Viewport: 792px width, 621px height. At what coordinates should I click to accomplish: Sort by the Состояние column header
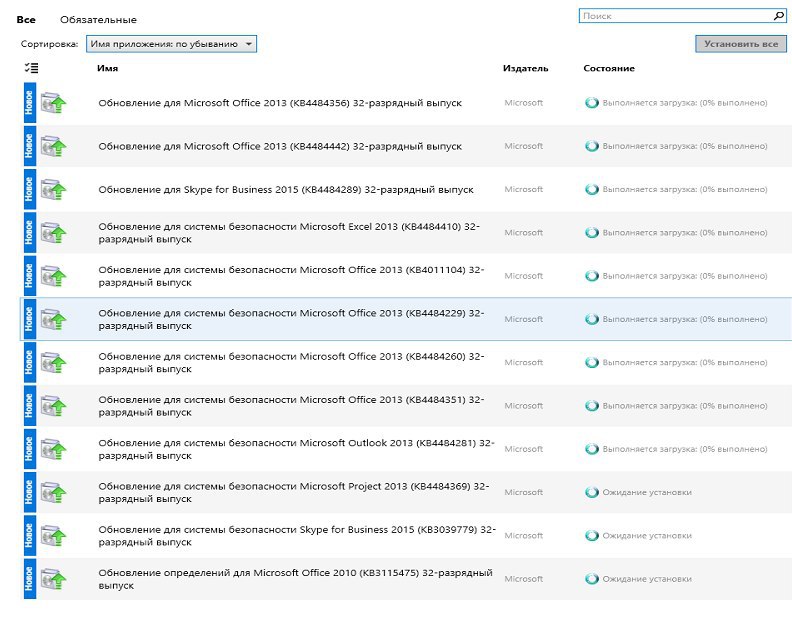(x=609, y=68)
